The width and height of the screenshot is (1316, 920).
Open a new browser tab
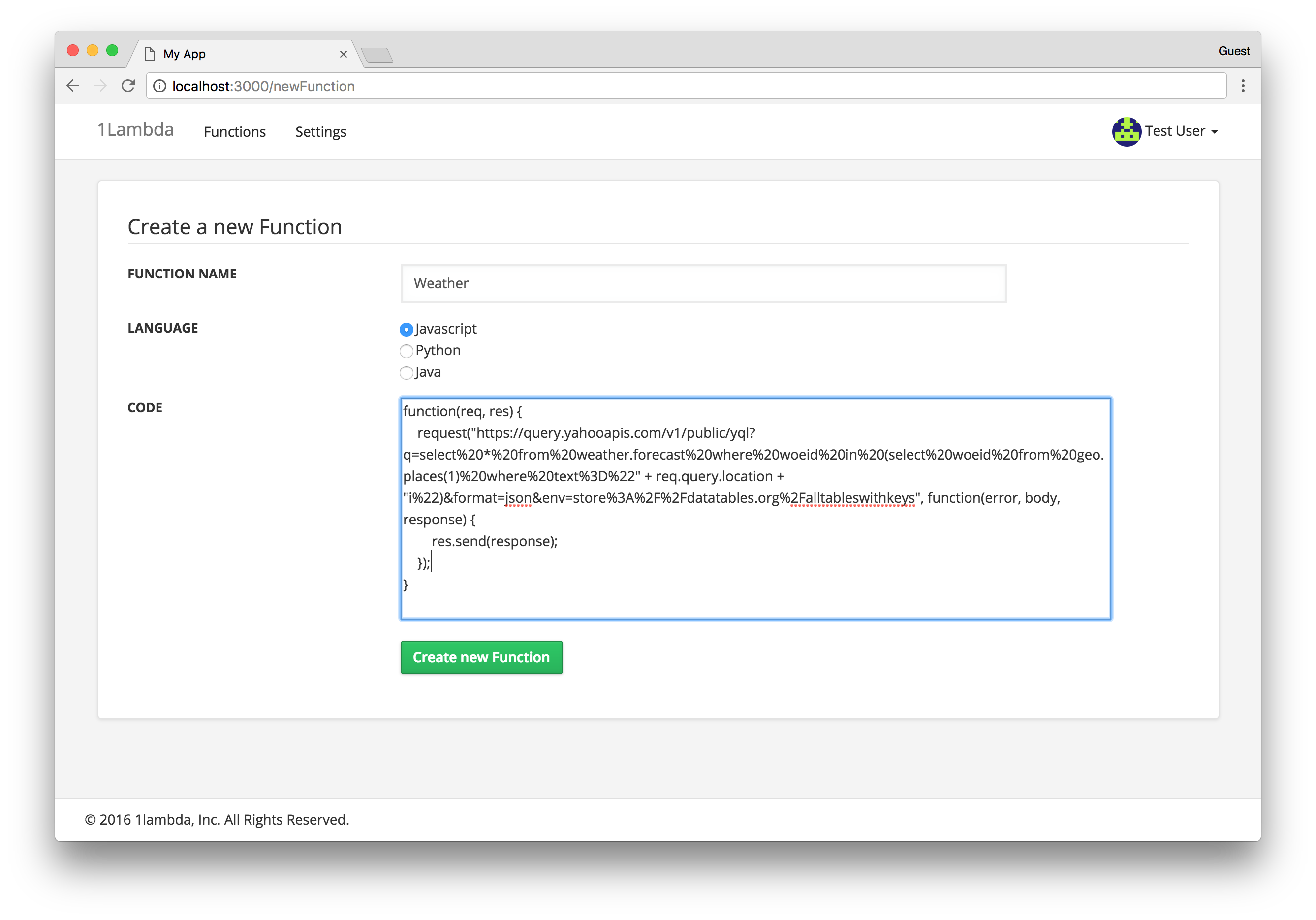click(x=377, y=56)
